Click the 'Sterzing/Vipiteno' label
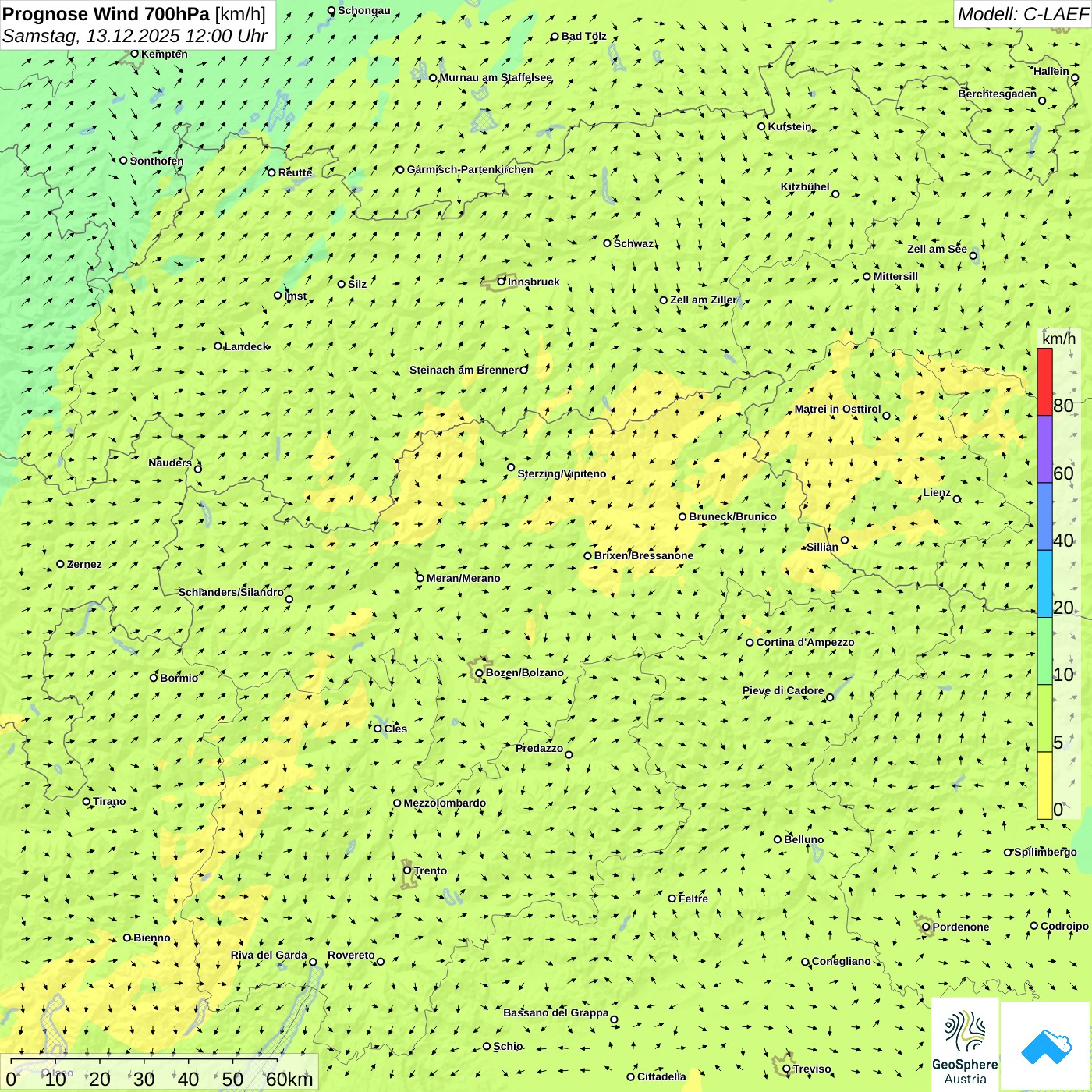The height and width of the screenshot is (1092, 1092). [562, 473]
